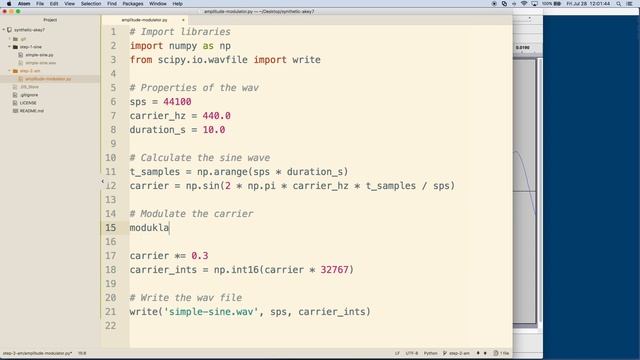Click the README.md book icon

16,111
